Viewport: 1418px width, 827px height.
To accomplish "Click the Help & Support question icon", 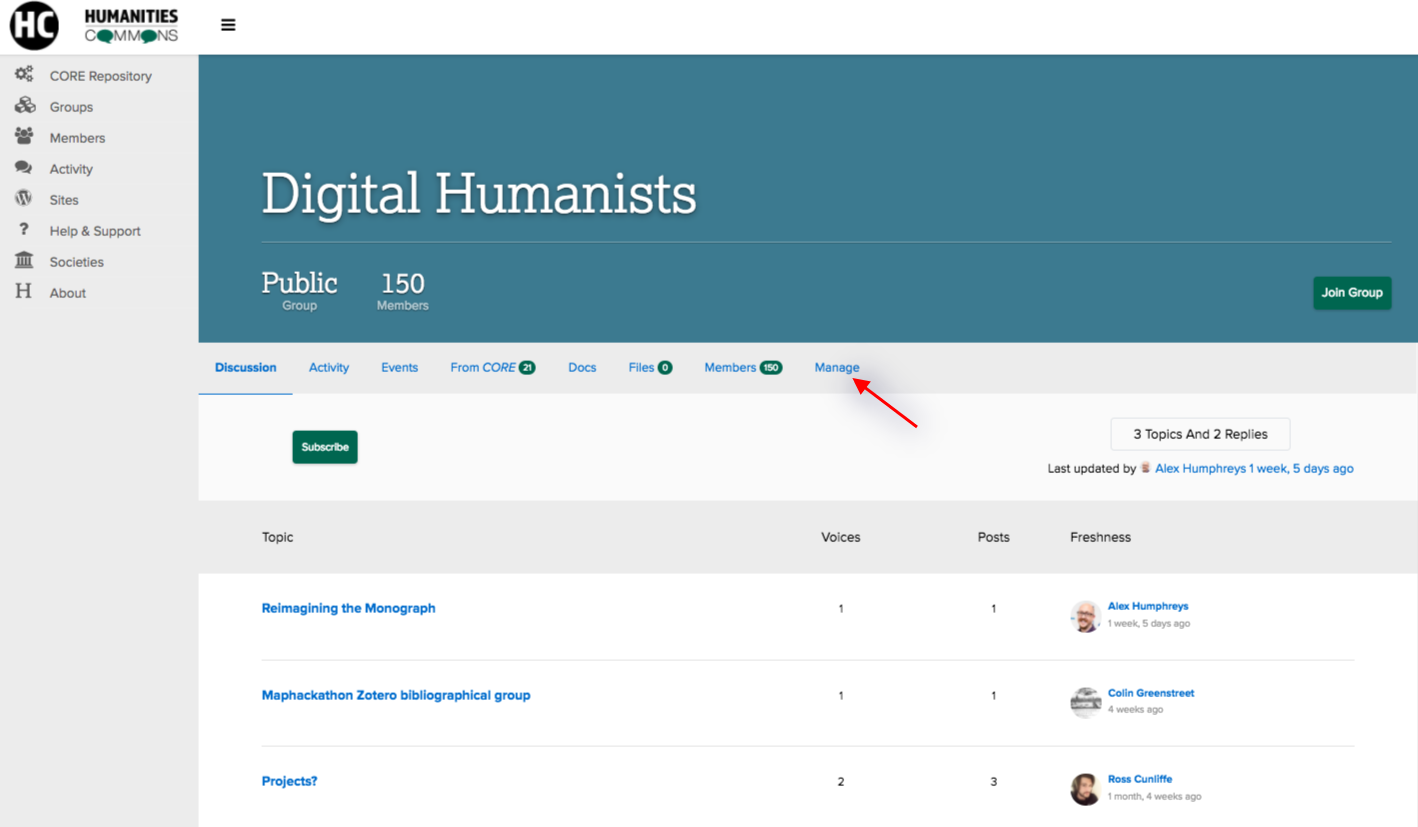I will 24,230.
